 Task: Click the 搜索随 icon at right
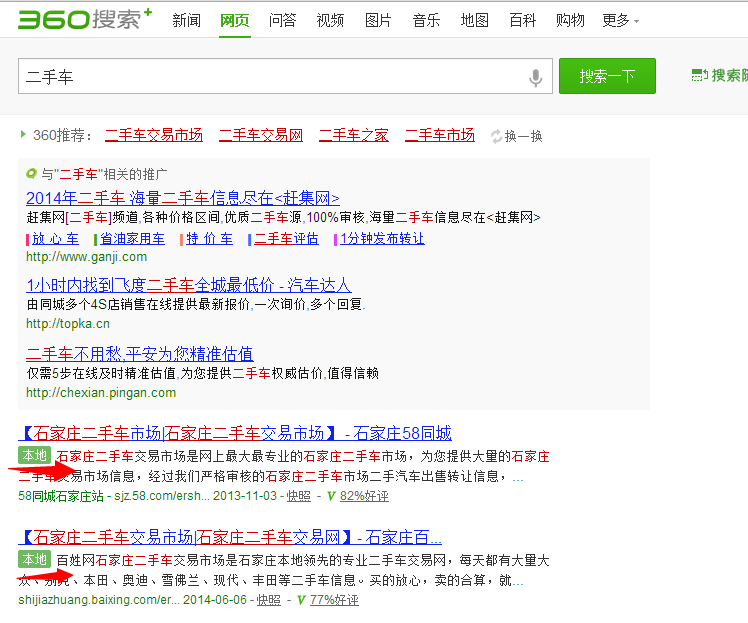click(700, 75)
